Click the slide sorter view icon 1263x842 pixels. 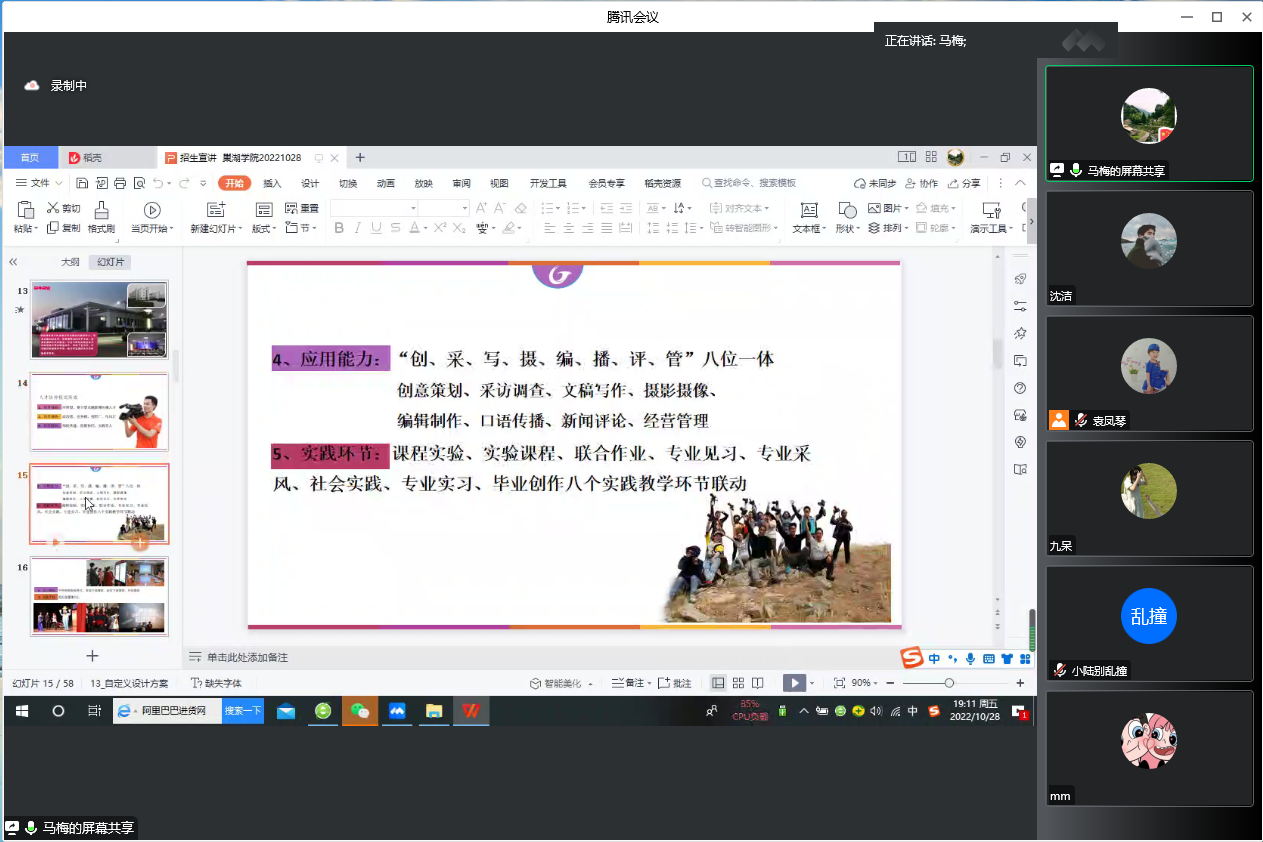(738, 683)
